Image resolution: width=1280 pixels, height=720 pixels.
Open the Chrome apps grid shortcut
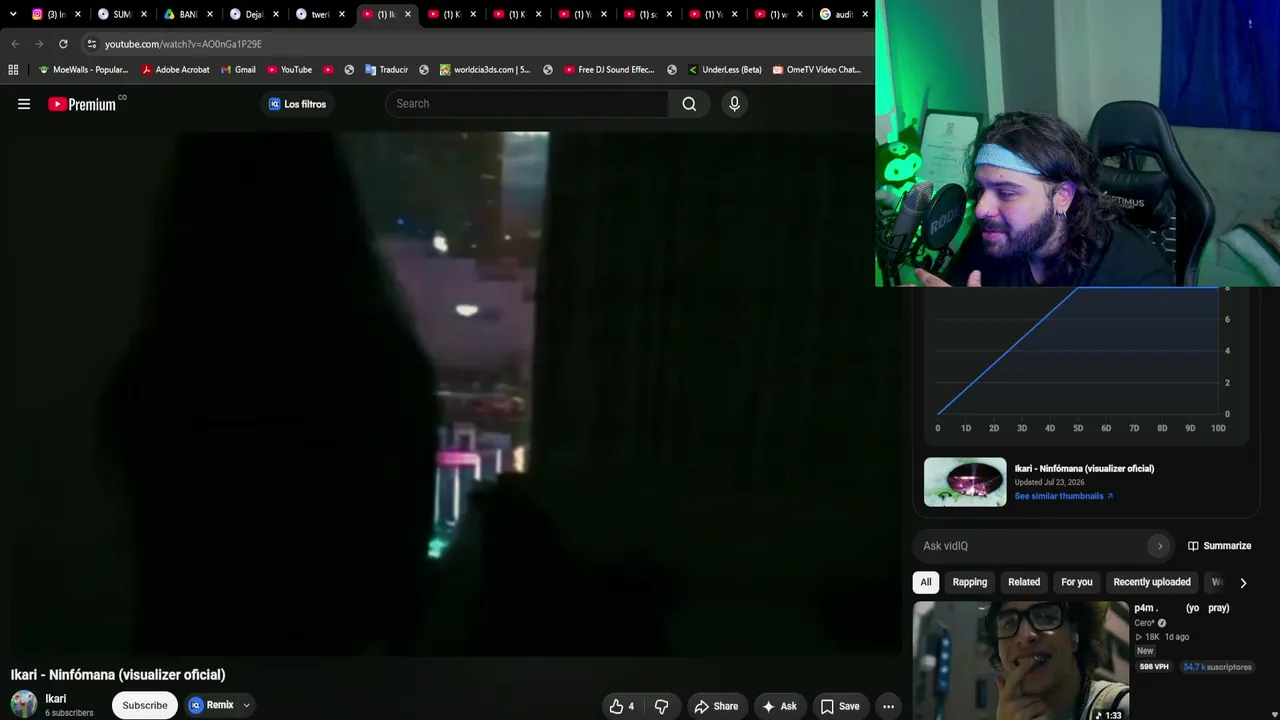(x=13, y=70)
